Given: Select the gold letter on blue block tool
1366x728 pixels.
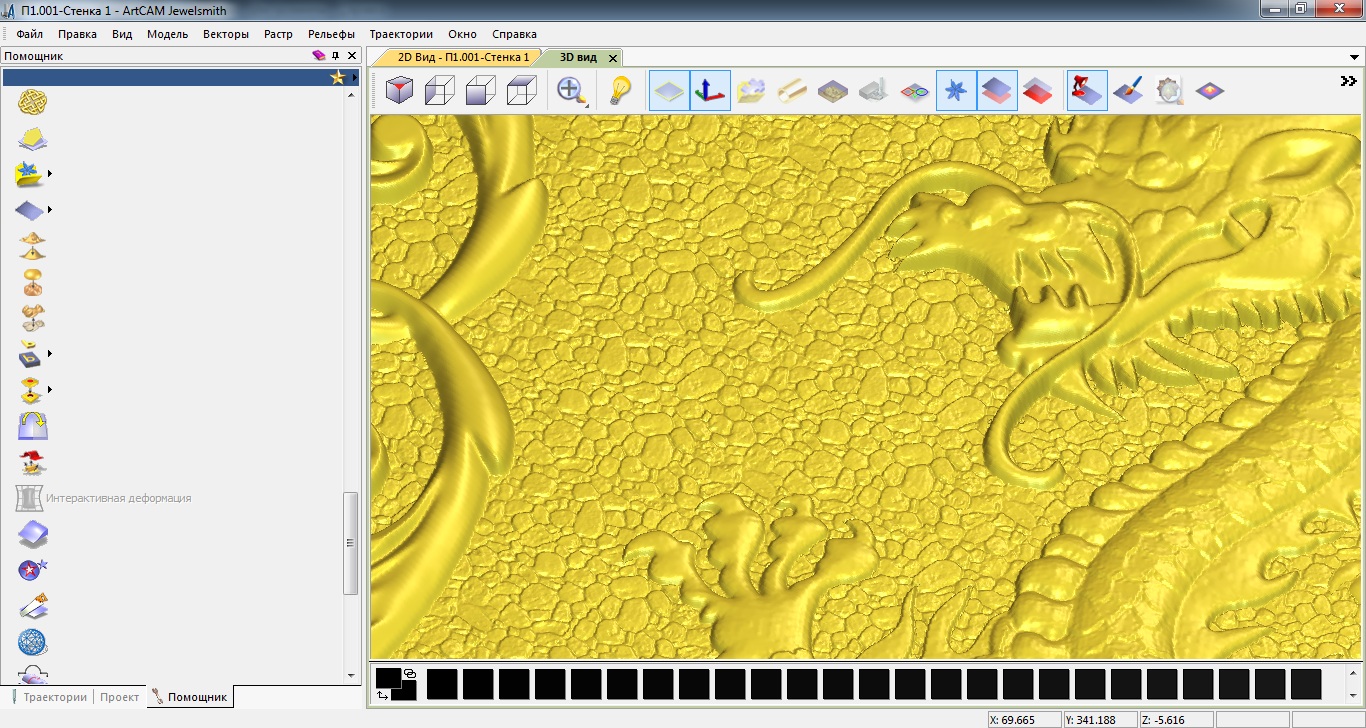Looking at the screenshot, I should [28, 353].
